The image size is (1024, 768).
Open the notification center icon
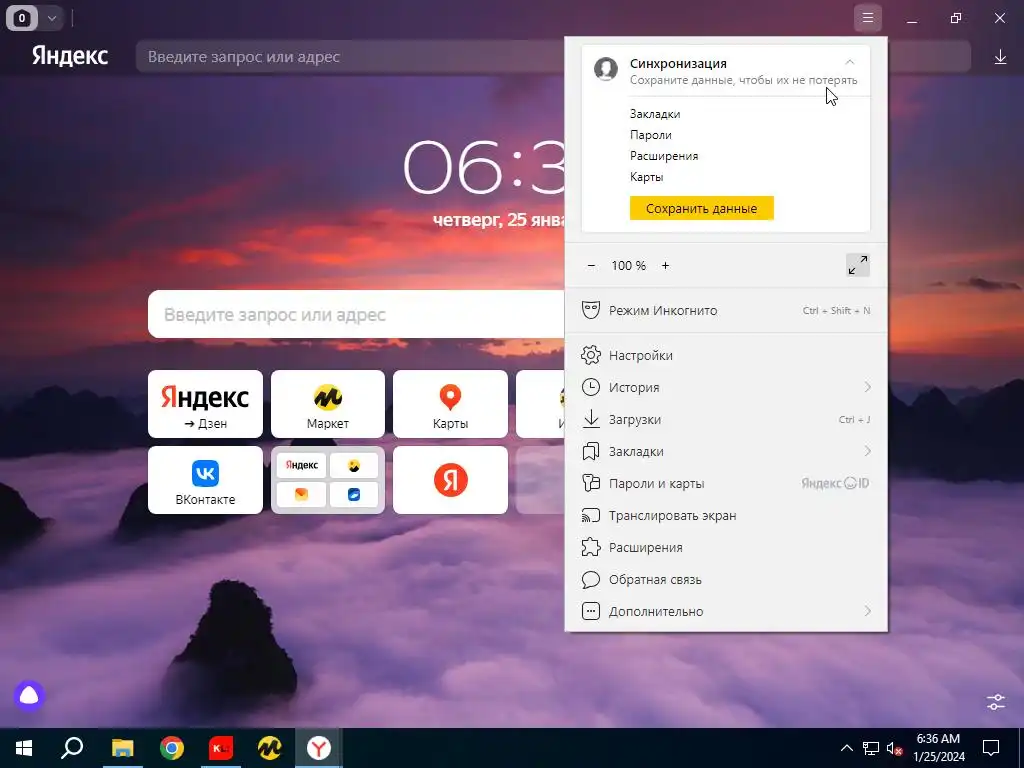tap(991, 748)
